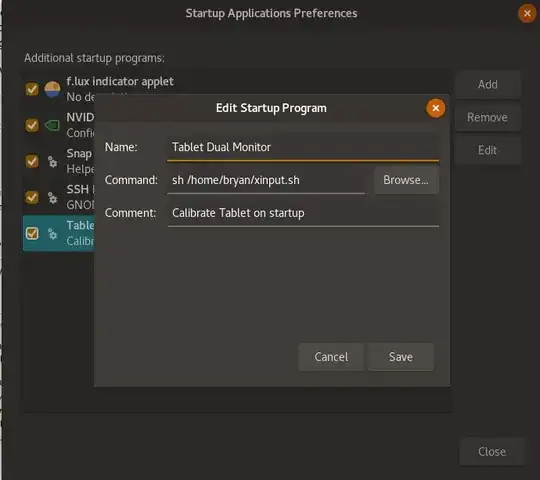The height and width of the screenshot is (480, 540).
Task: Close the Edit Startup Program dialog
Action: coord(436,108)
